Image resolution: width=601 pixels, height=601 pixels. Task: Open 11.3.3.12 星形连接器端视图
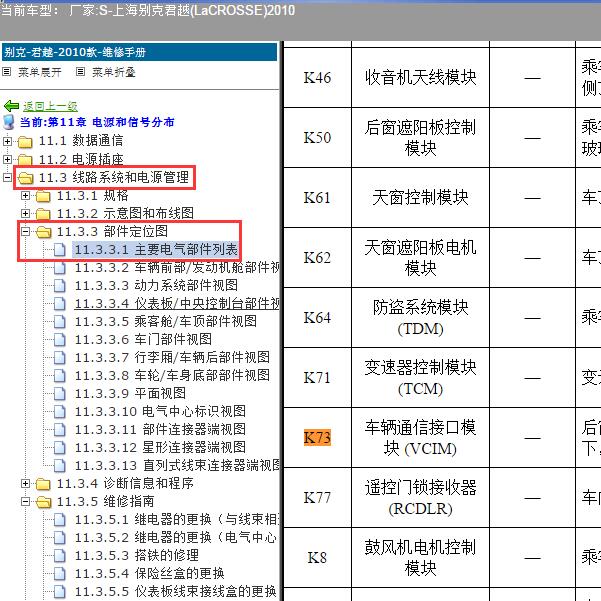tap(160, 447)
